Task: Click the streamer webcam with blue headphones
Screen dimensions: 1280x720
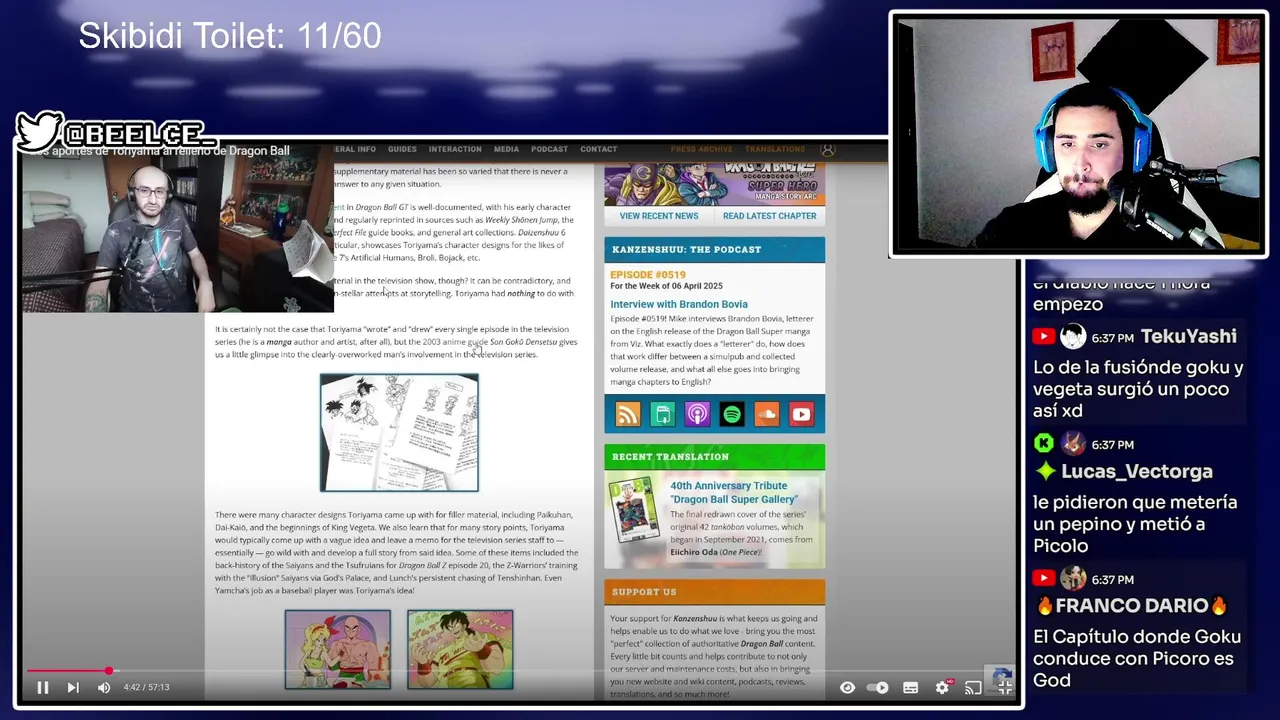Action: click(1077, 134)
